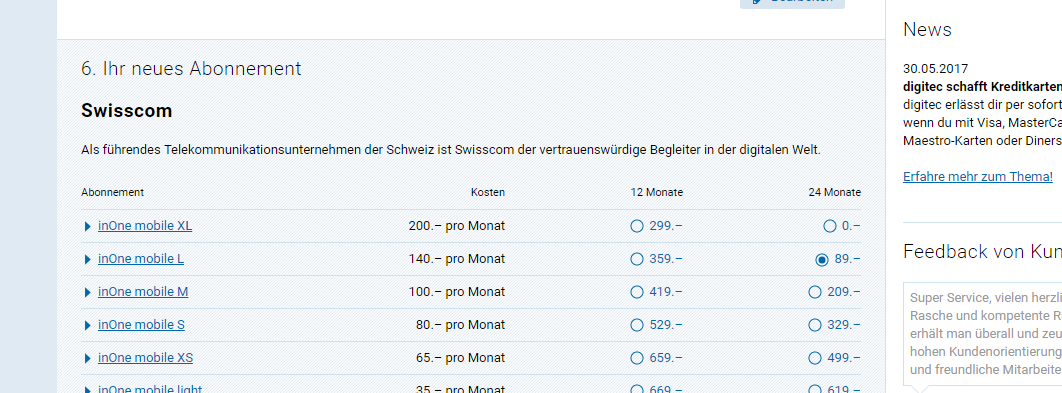Click the '100.– pro Monat' cost cell
The height and width of the screenshot is (393, 1062).
[457, 291]
